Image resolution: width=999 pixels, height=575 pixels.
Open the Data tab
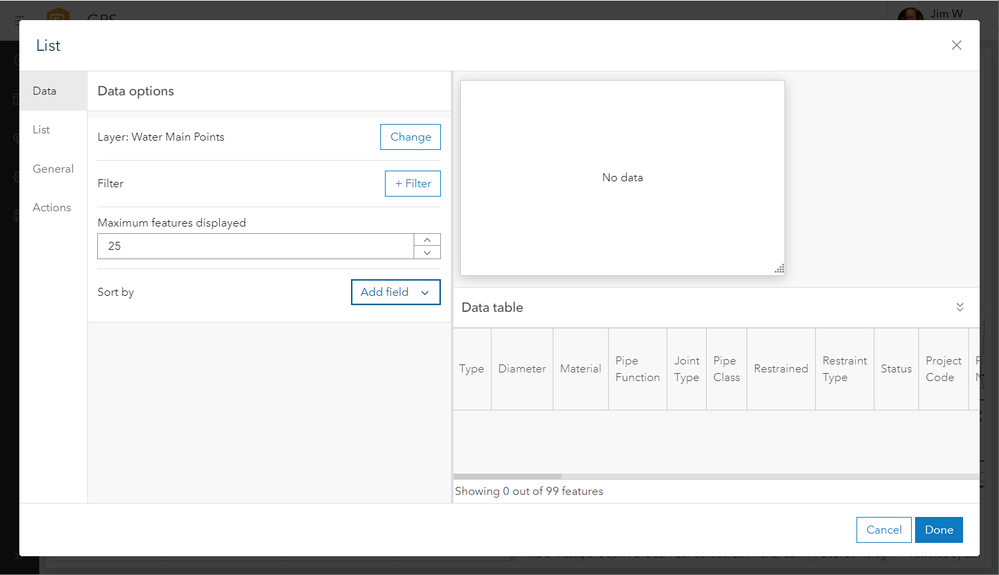click(x=54, y=91)
